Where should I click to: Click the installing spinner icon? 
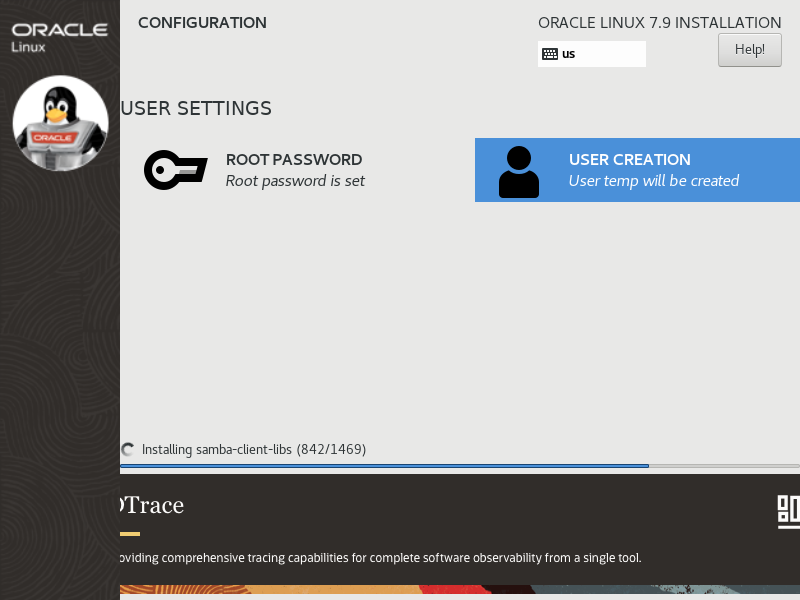(128, 449)
